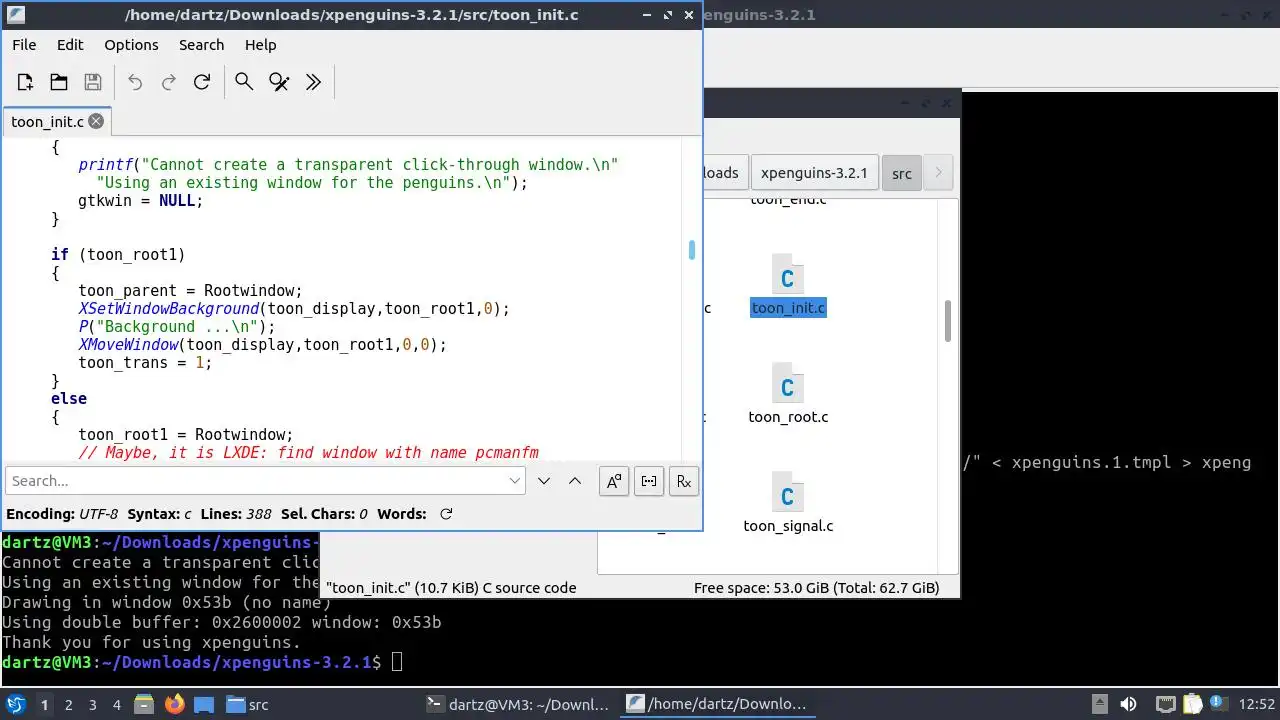
Task: Refresh the word count in status bar
Action: click(446, 514)
